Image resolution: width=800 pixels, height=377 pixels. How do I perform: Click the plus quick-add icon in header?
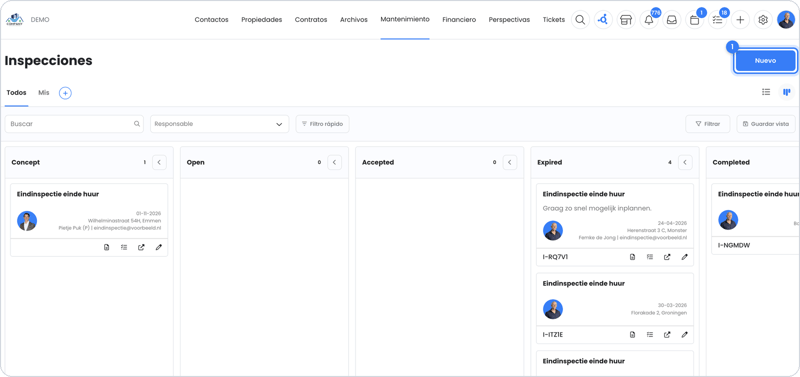point(740,20)
